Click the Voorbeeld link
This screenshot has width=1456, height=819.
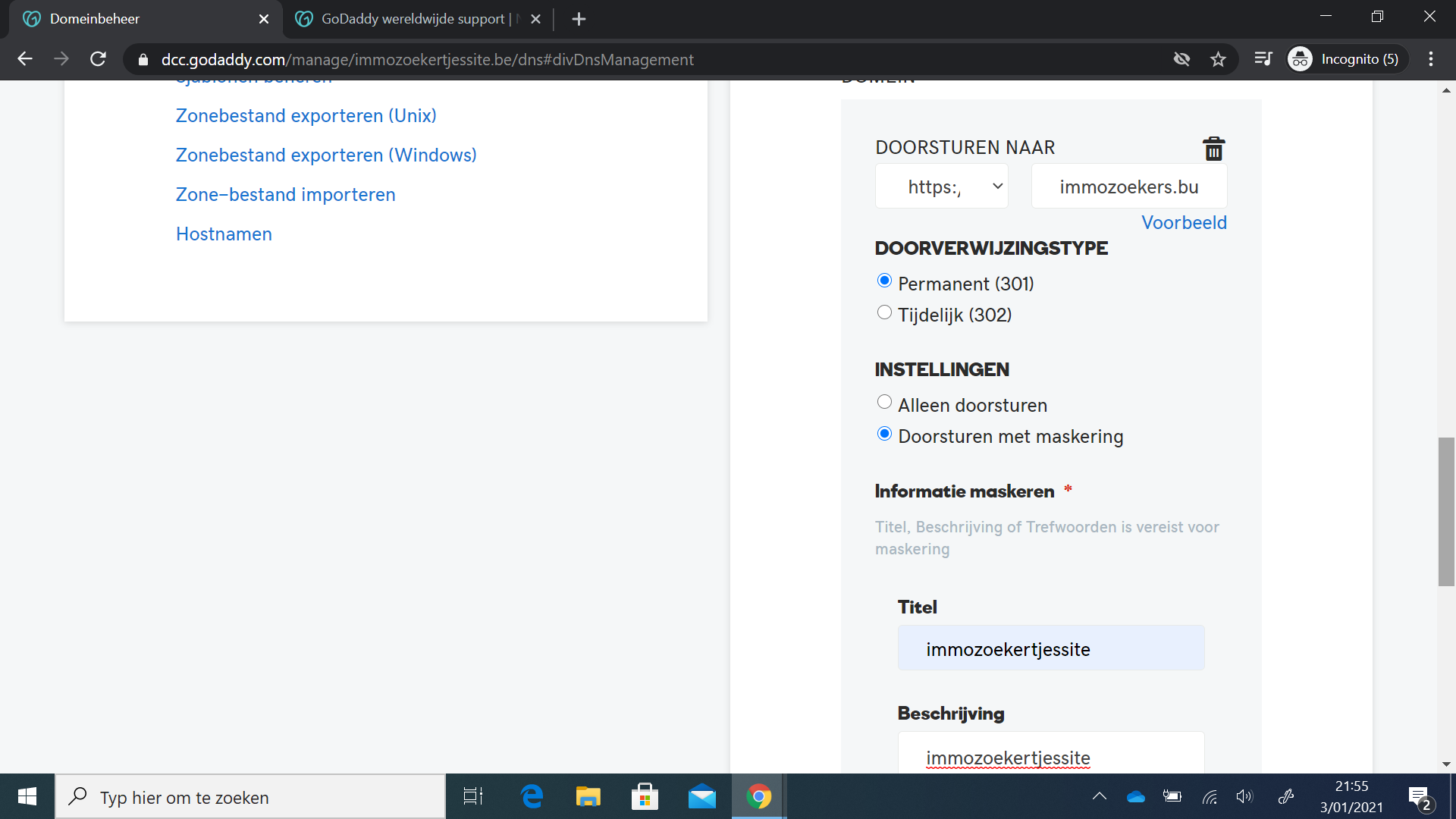click(1183, 222)
